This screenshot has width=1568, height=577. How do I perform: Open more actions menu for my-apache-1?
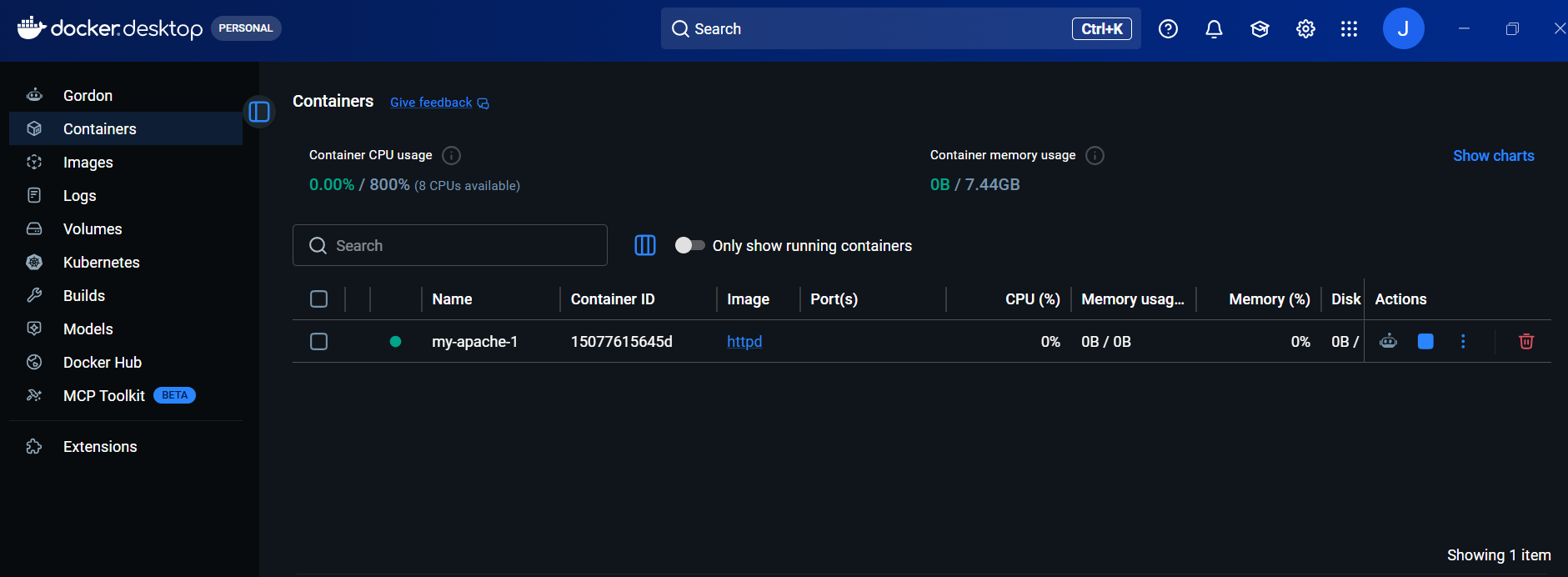(1463, 341)
